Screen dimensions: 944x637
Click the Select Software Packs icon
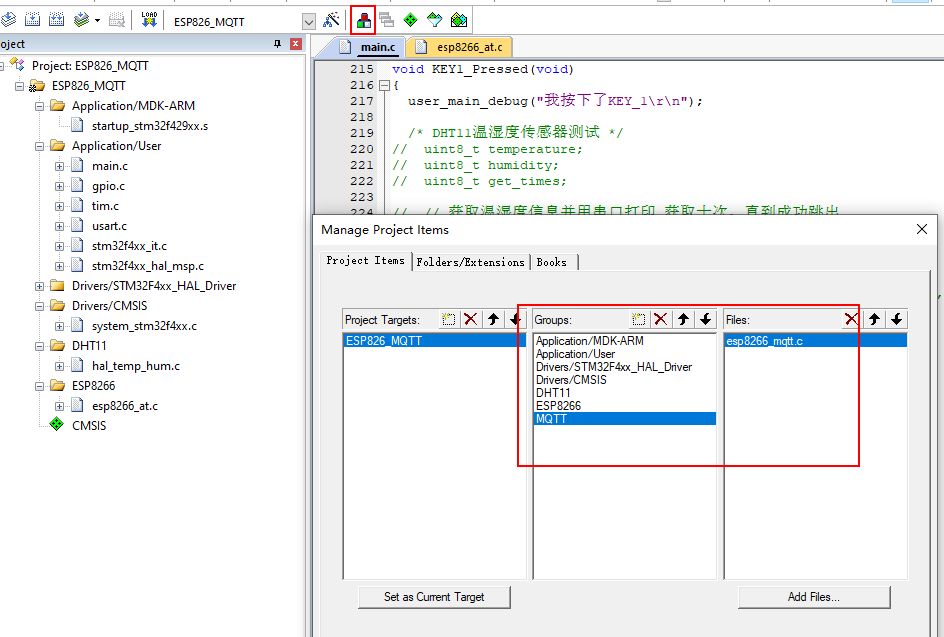434,20
